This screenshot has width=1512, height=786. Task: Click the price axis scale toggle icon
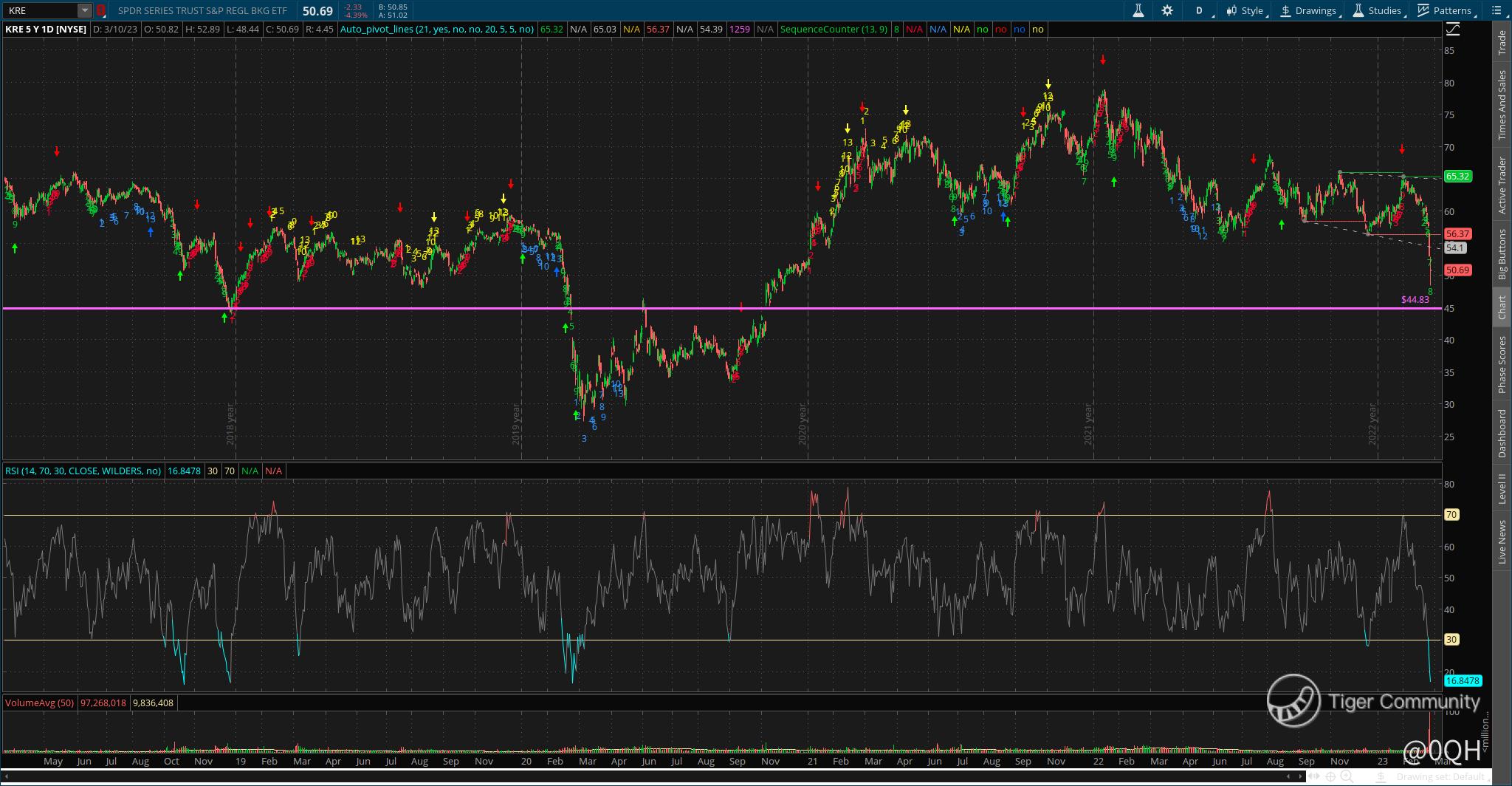tap(1452, 30)
